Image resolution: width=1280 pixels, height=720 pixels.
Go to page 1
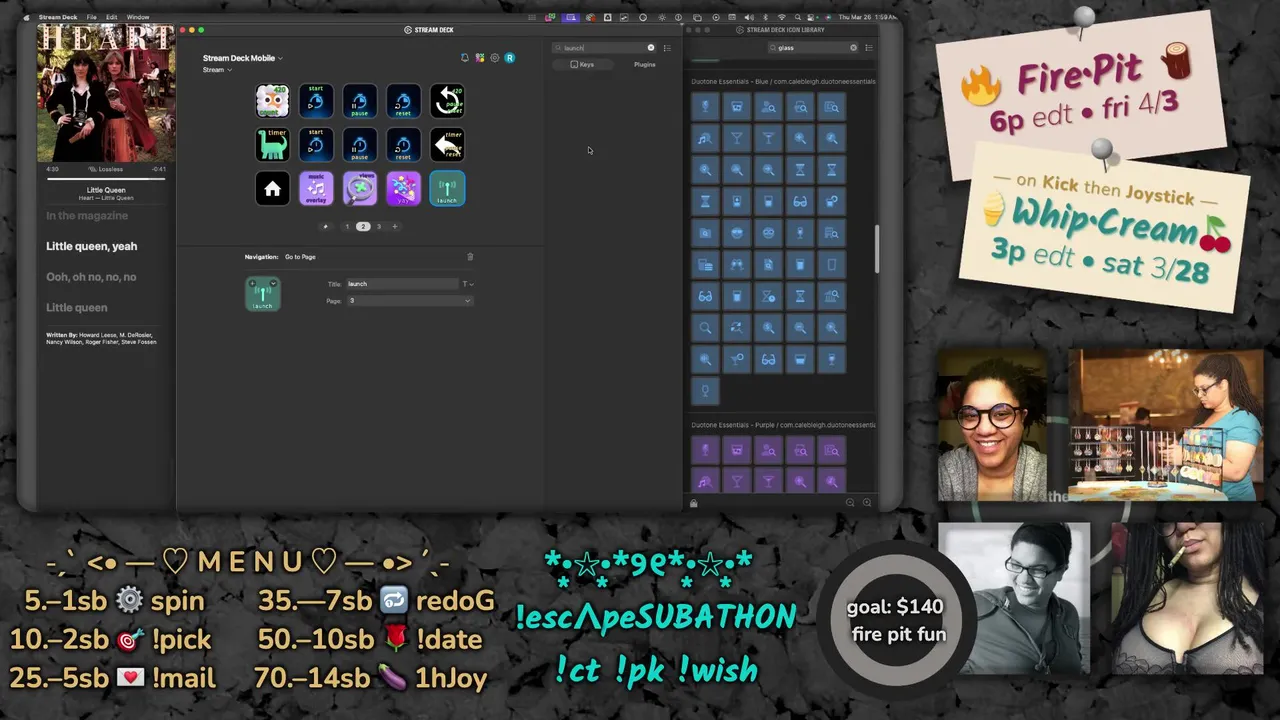point(347,227)
